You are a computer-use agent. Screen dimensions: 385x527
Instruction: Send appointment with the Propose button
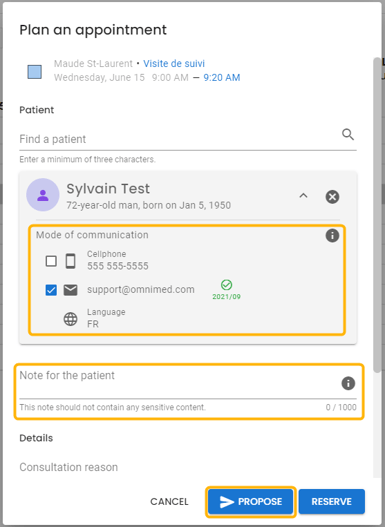click(x=250, y=501)
